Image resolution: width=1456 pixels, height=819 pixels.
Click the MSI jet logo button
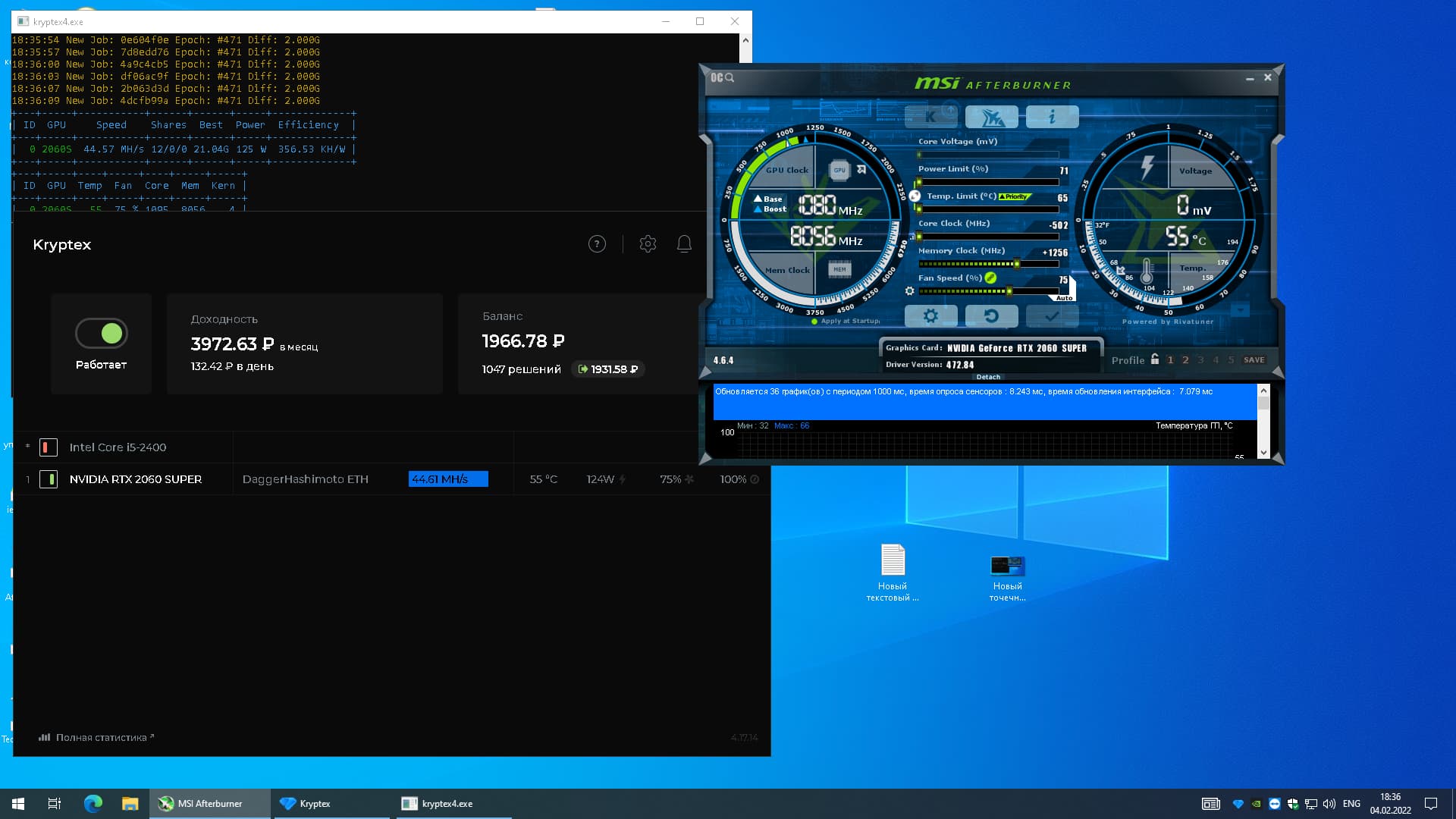click(x=991, y=117)
